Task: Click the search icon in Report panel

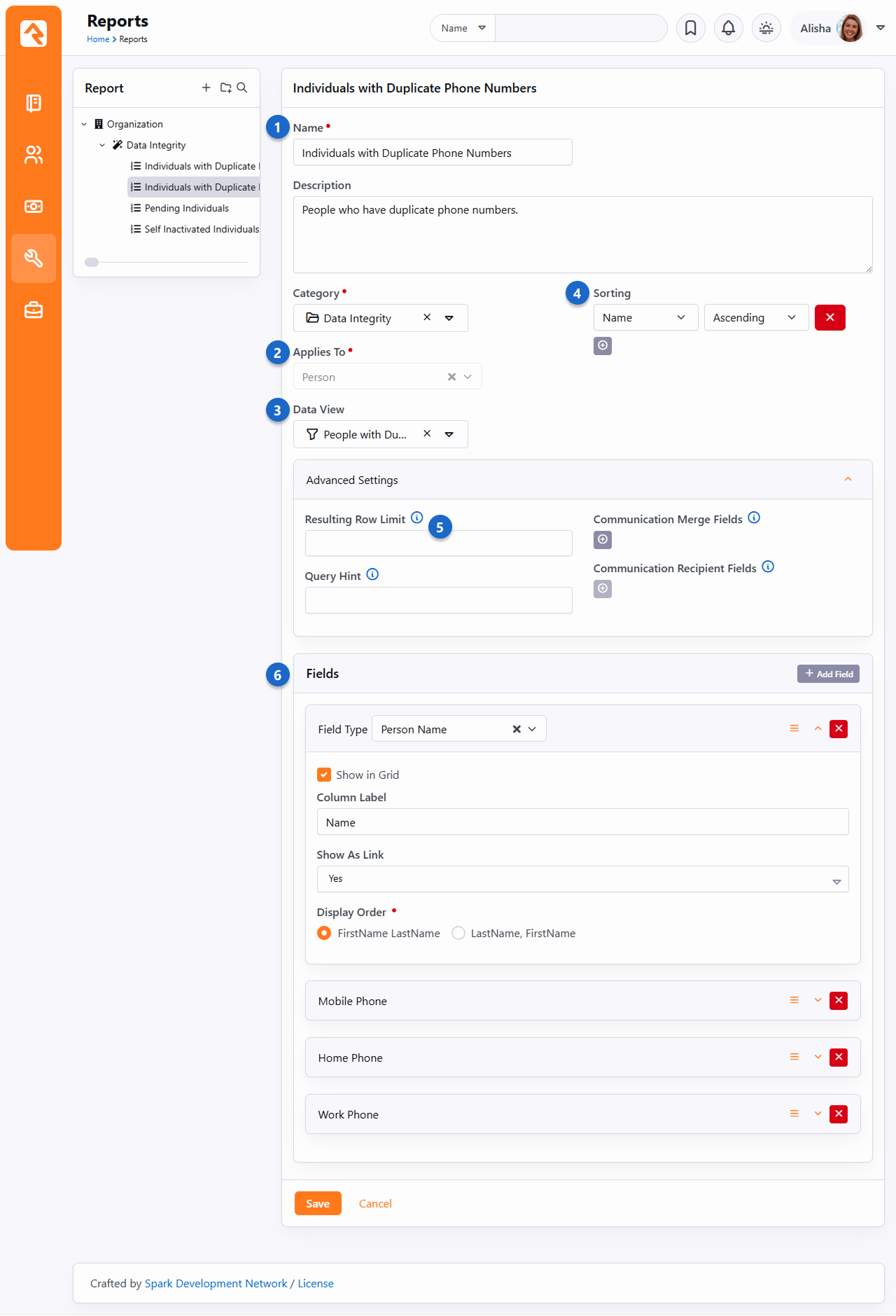Action: 242,88
